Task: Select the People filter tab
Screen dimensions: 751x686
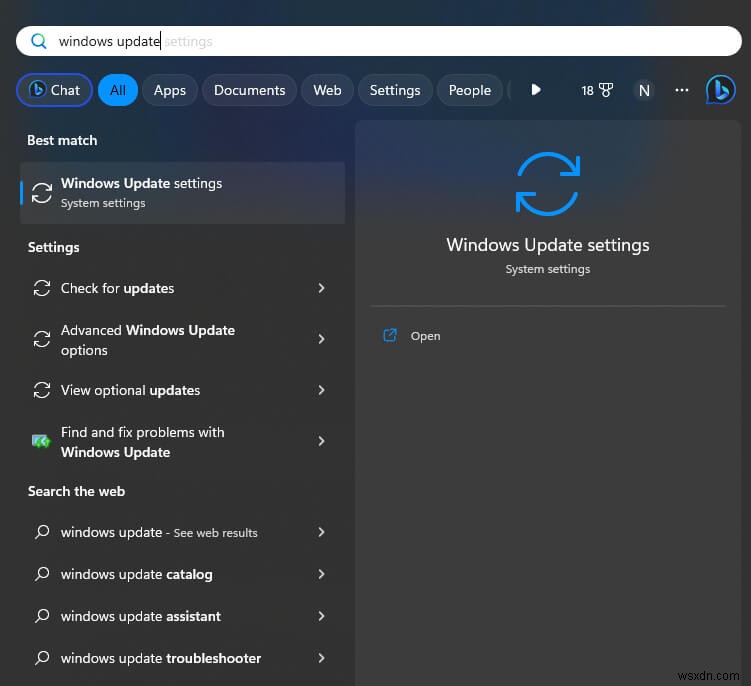Action: point(470,90)
